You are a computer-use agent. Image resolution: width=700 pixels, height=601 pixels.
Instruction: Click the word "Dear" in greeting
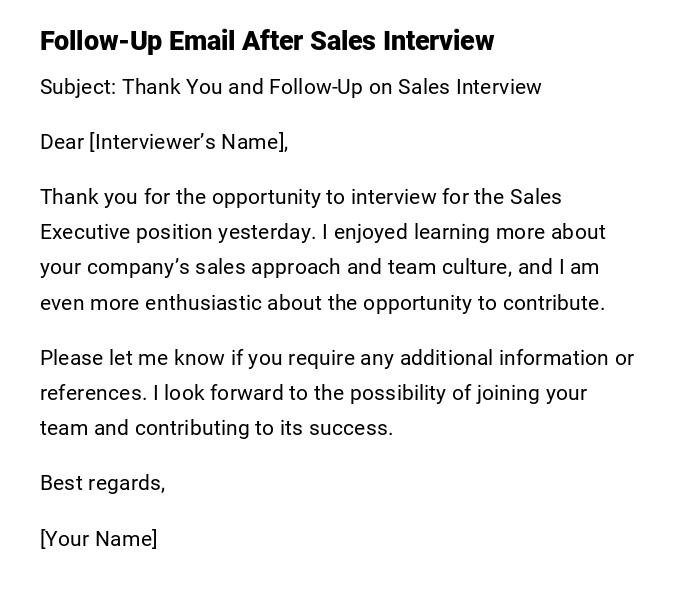pos(62,142)
